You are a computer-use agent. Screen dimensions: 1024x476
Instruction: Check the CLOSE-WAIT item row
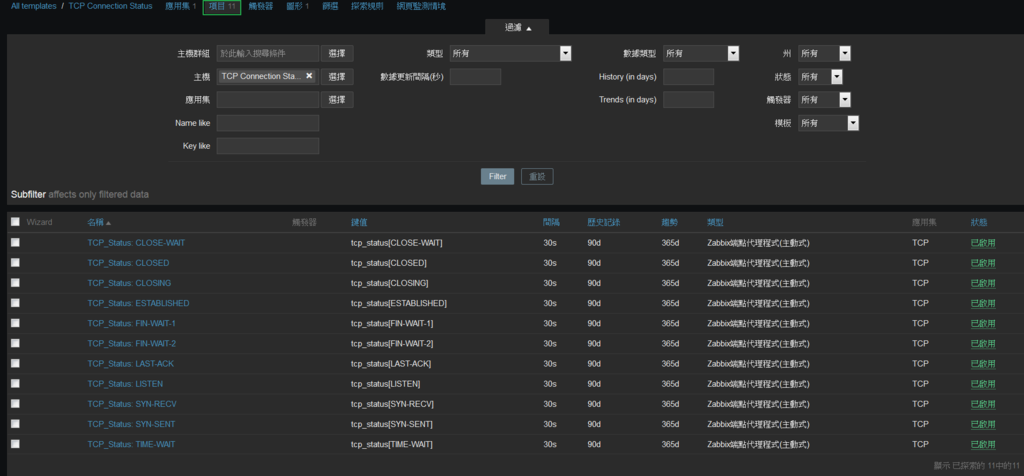pos(15,242)
